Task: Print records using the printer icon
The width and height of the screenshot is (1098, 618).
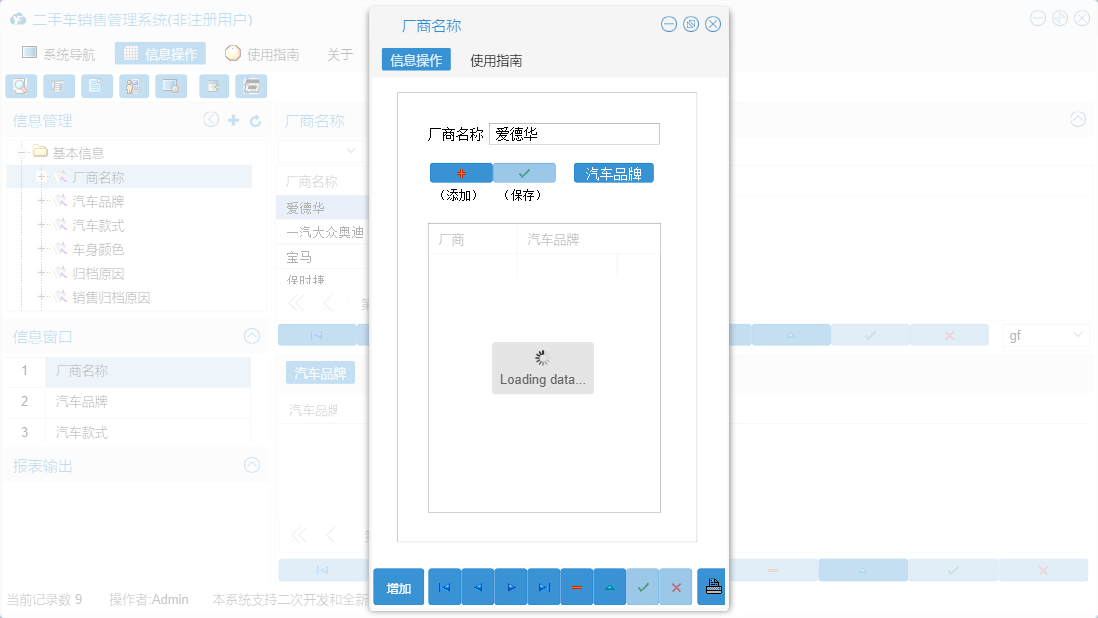Action: [711, 587]
